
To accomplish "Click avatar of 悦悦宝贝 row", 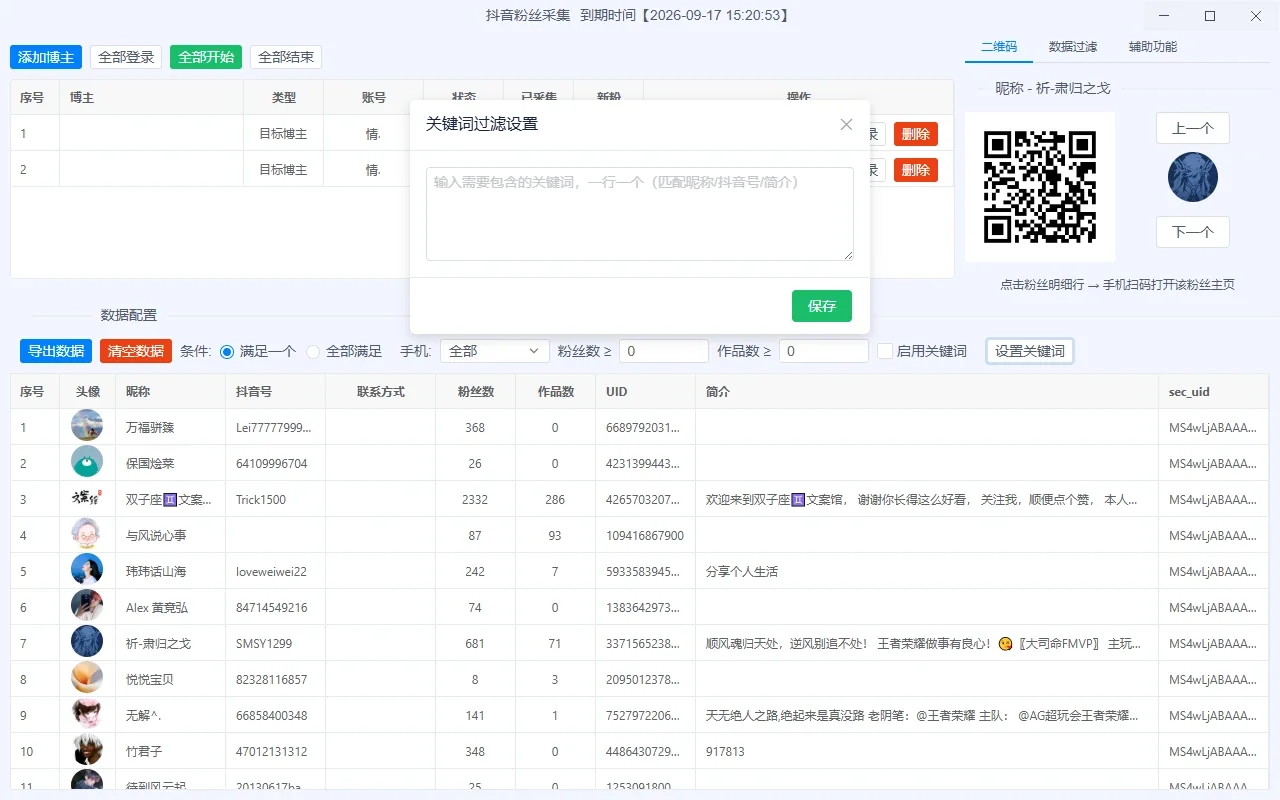I will click(87, 678).
